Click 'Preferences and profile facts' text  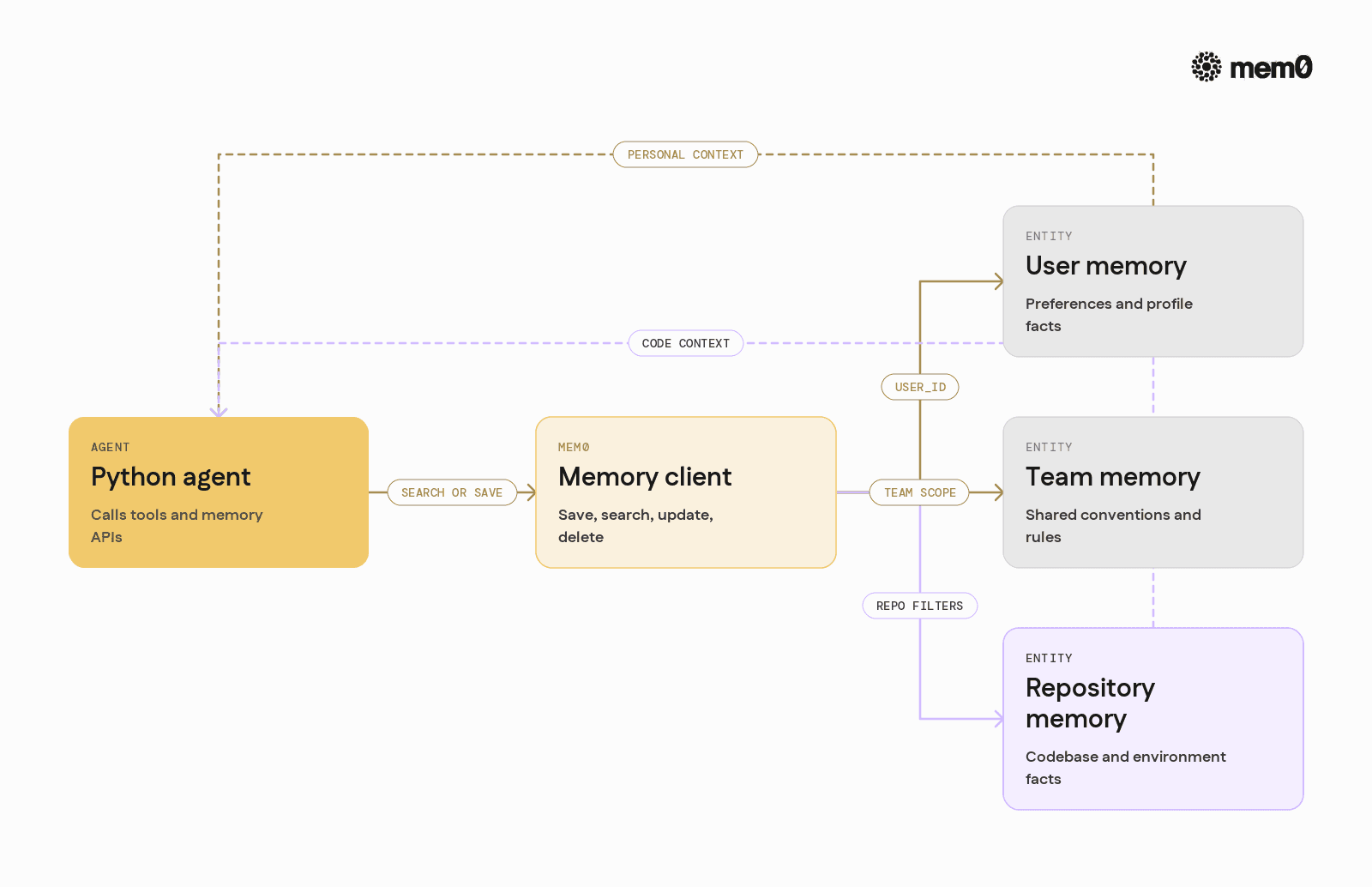pos(1109,315)
